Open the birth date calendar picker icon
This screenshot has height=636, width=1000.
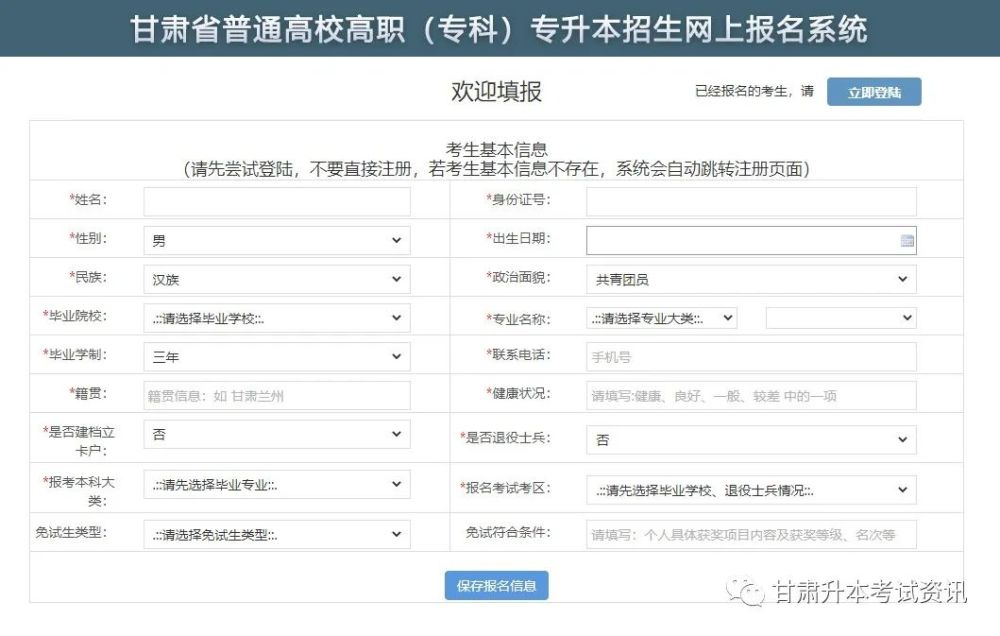[907, 241]
